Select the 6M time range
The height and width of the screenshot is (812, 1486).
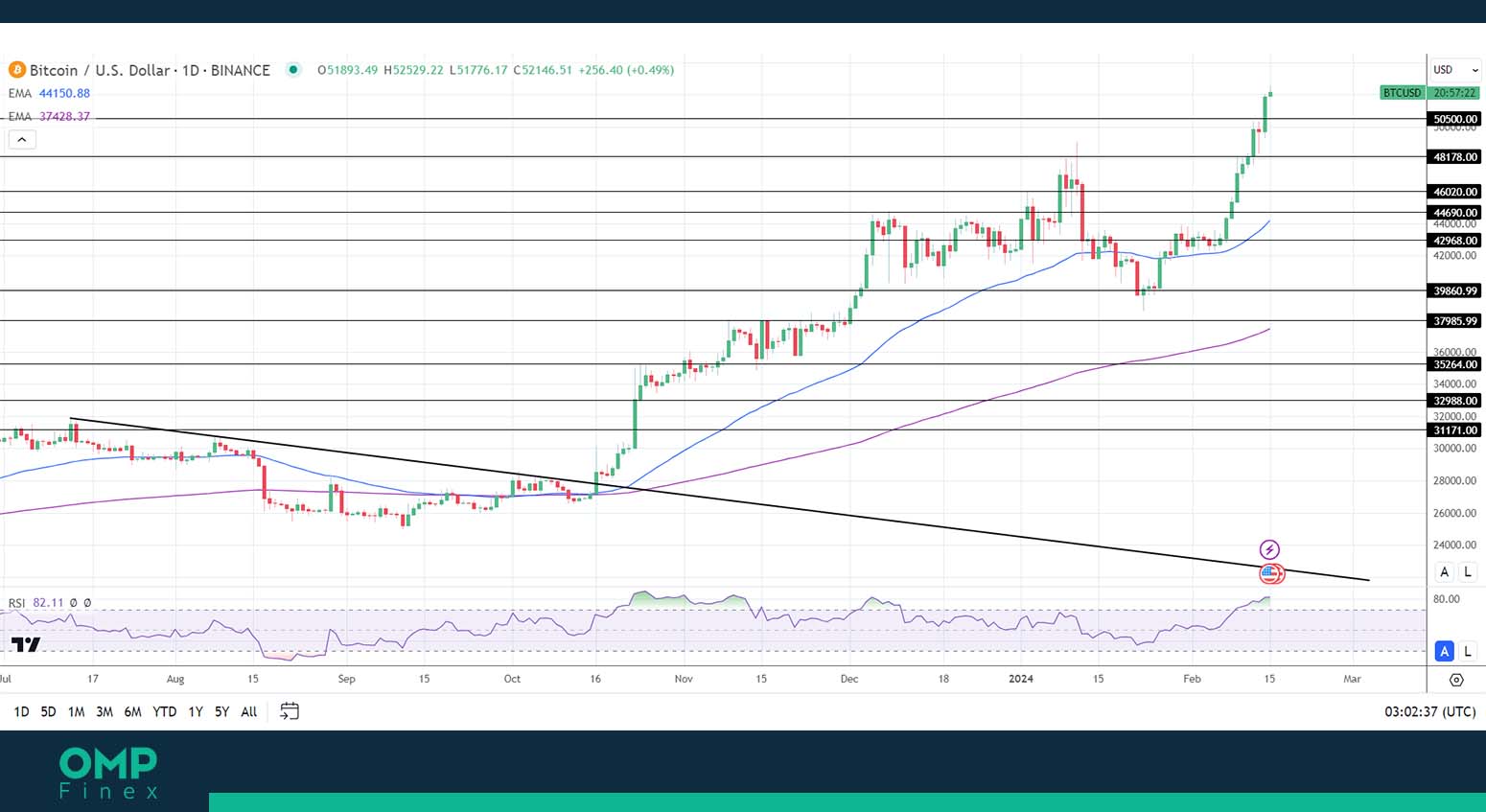point(132,711)
